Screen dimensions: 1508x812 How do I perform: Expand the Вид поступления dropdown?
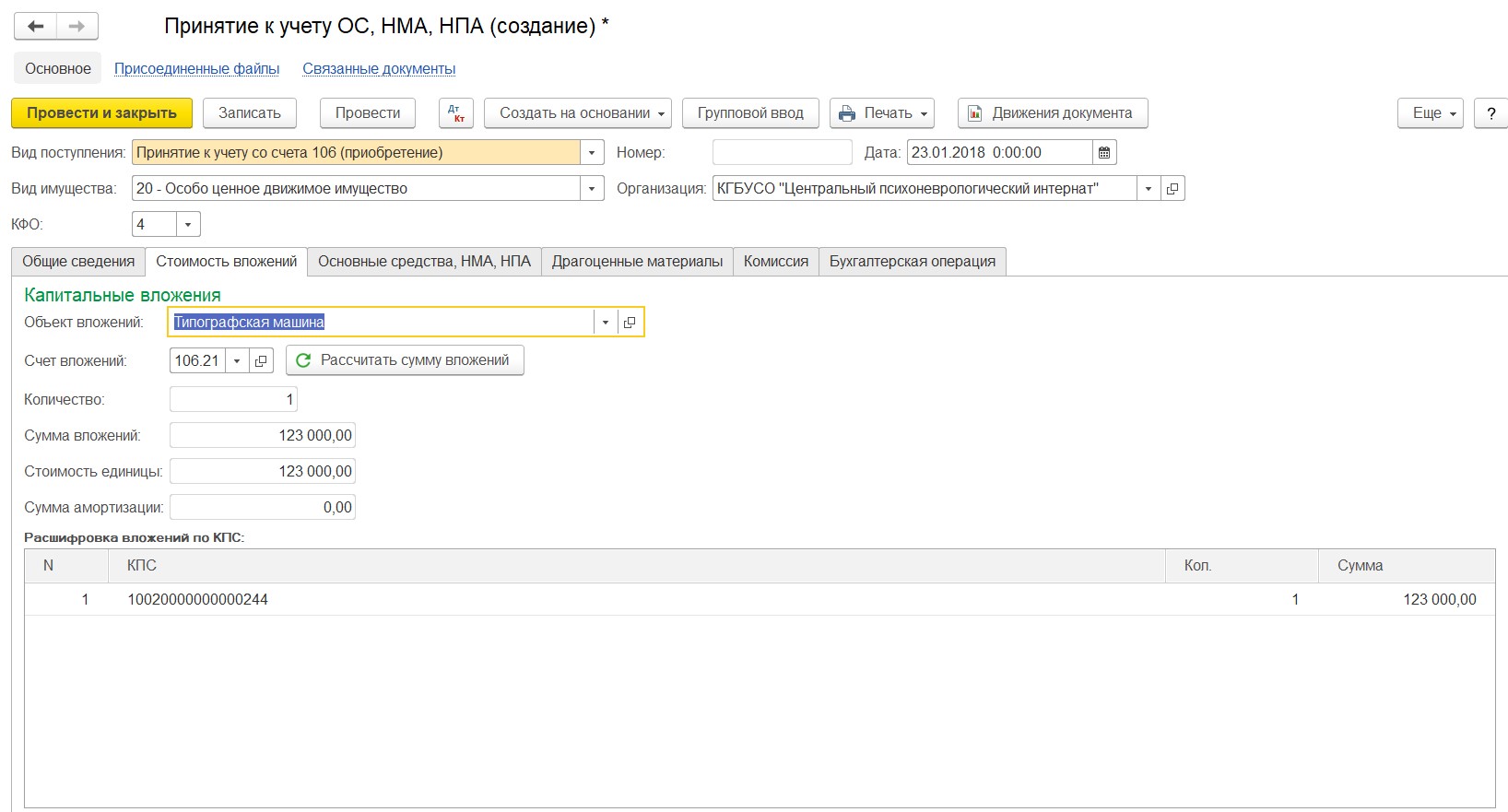click(x=592, y=153)
